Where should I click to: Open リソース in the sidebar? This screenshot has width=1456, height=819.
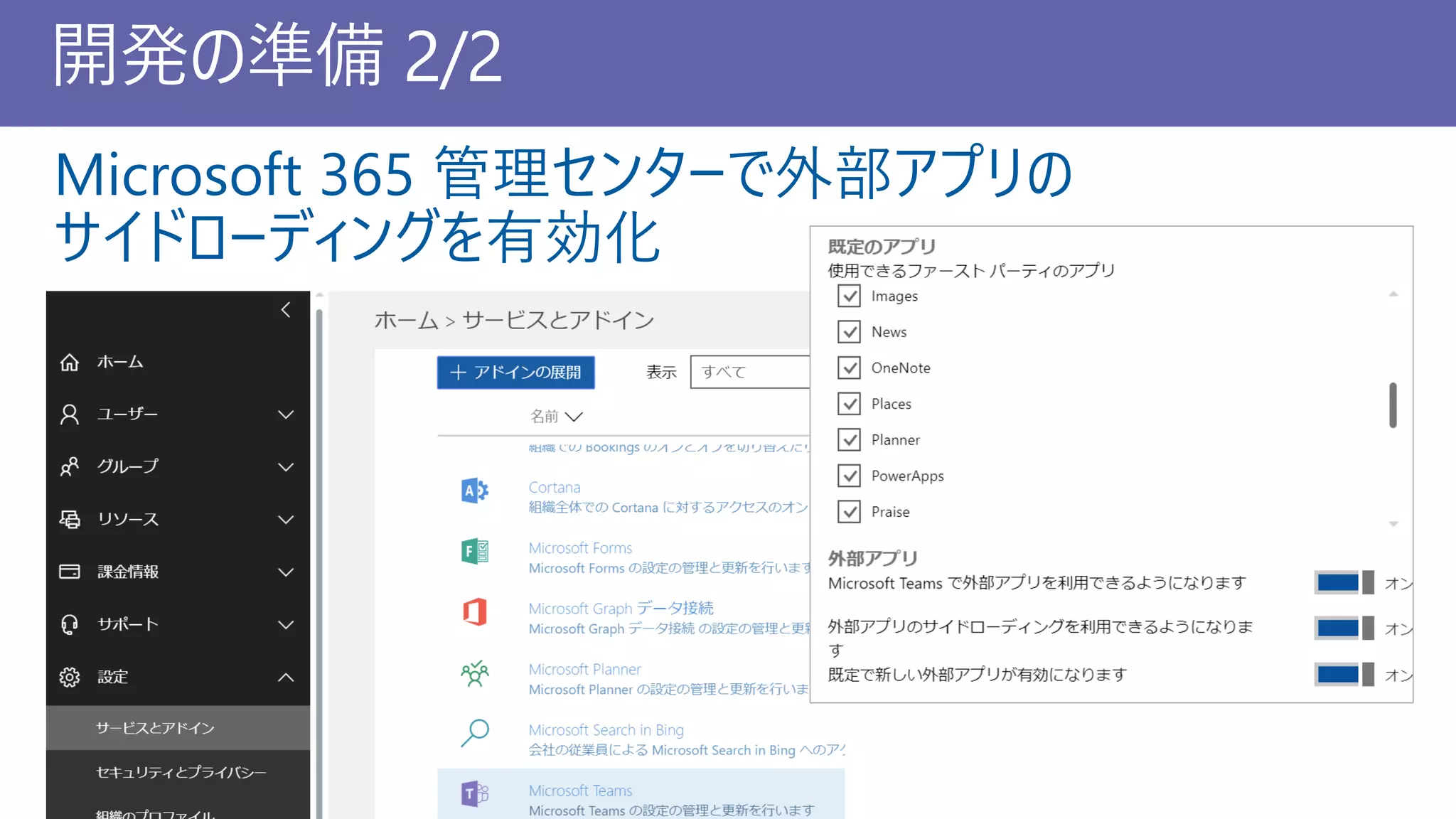click(128, 520)
